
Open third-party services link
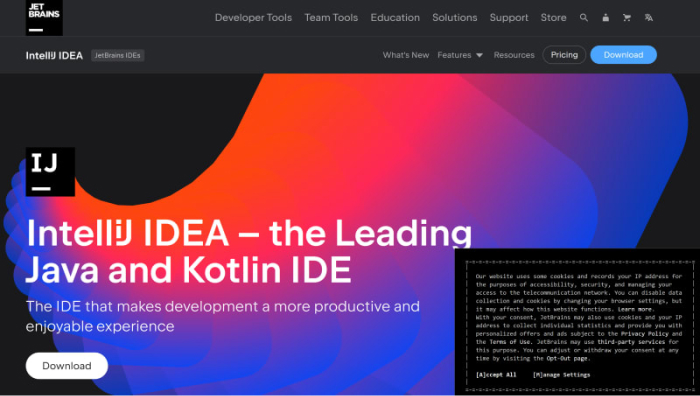[x=631, y=342]
